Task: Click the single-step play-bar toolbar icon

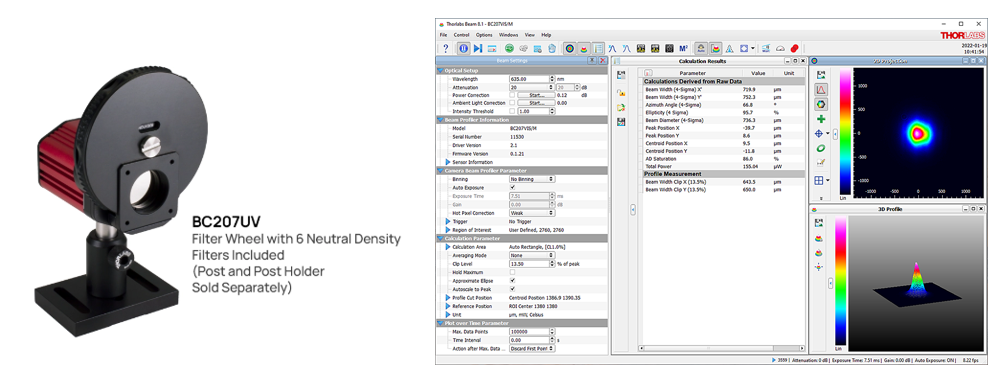Action: 478,49
